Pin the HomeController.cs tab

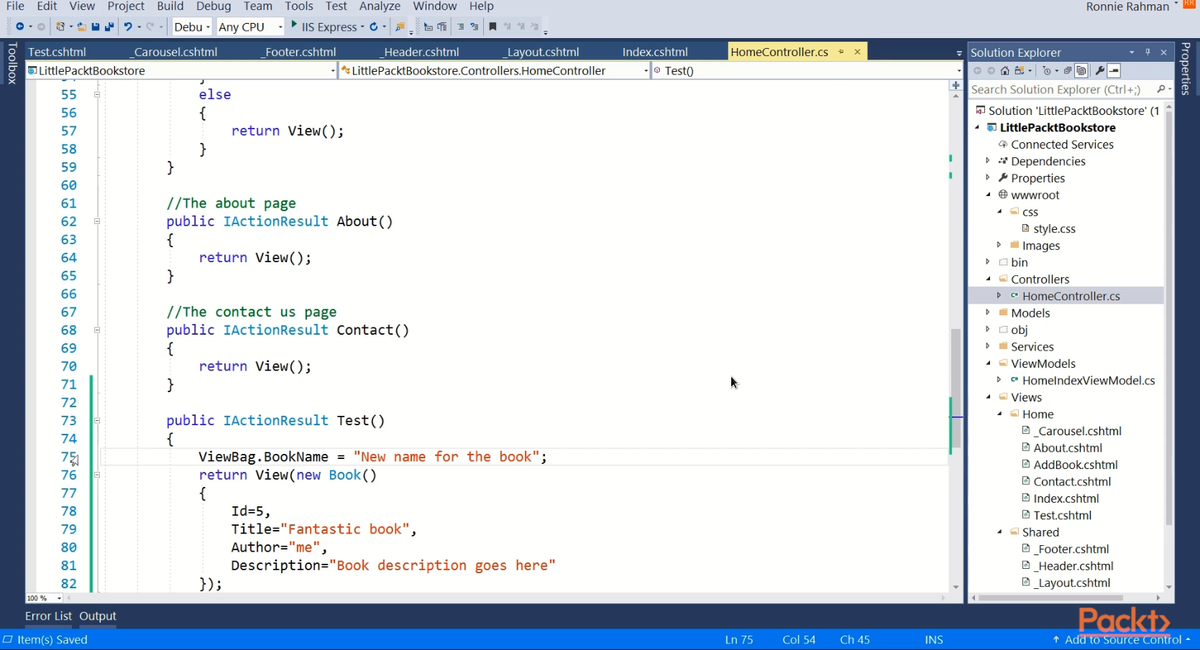coord(842,52)
